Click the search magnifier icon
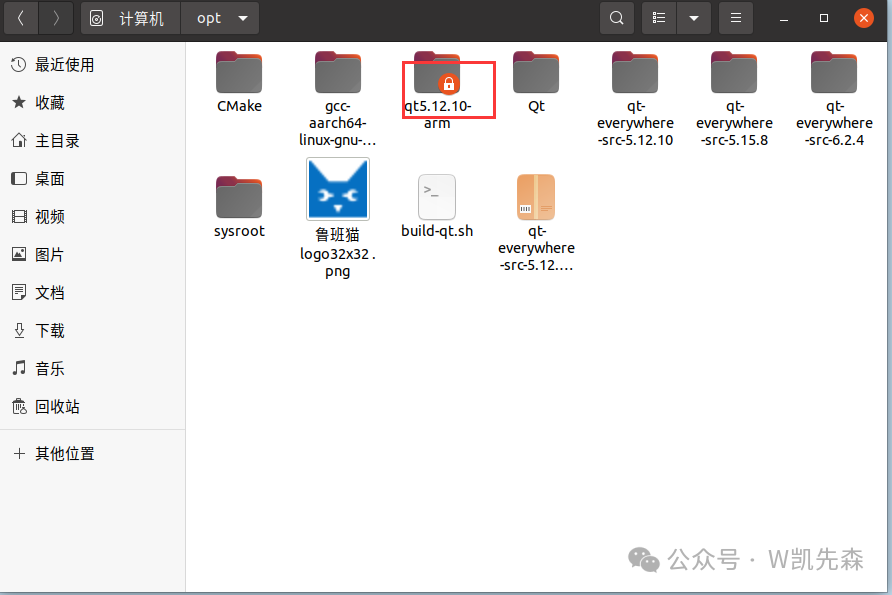The width and height of the screenshot is (892, 595). 617,18
